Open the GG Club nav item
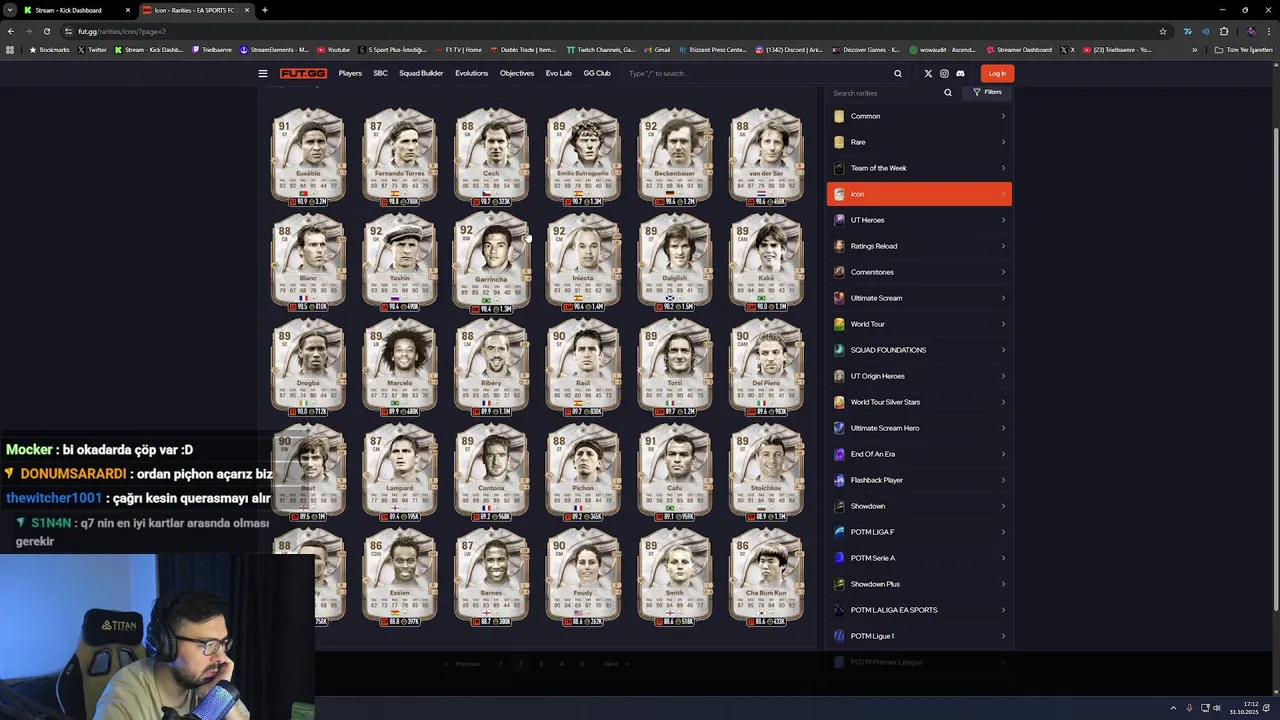 pos(597,73)
